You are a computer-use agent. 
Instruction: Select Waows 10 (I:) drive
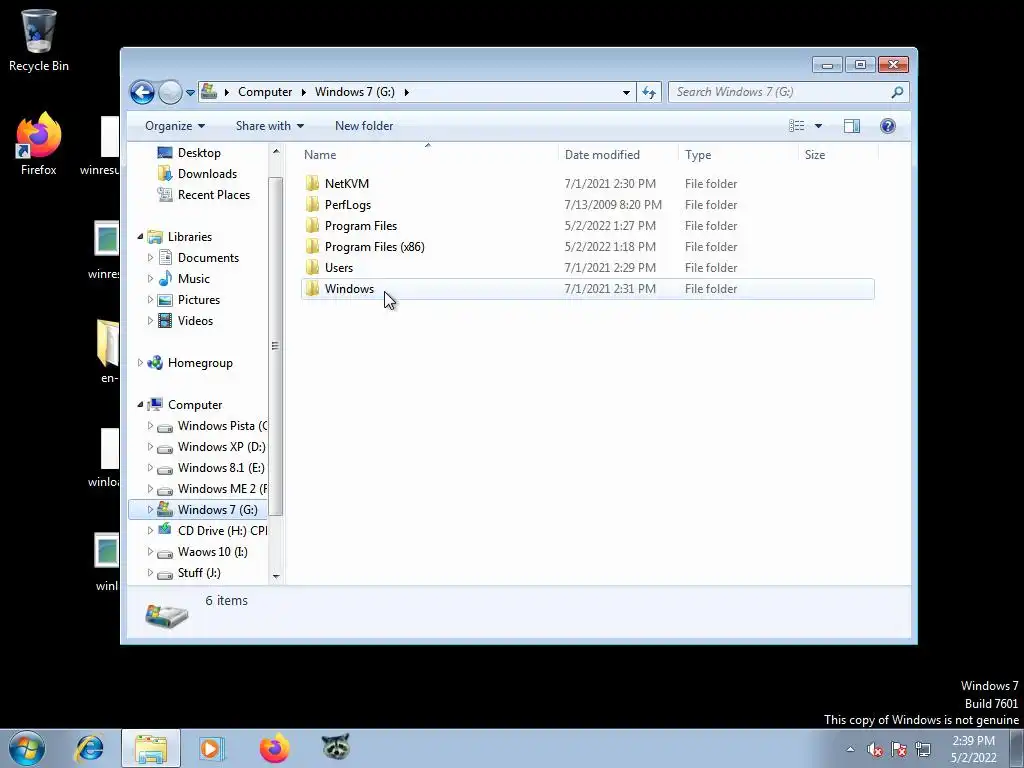[212, 551]
